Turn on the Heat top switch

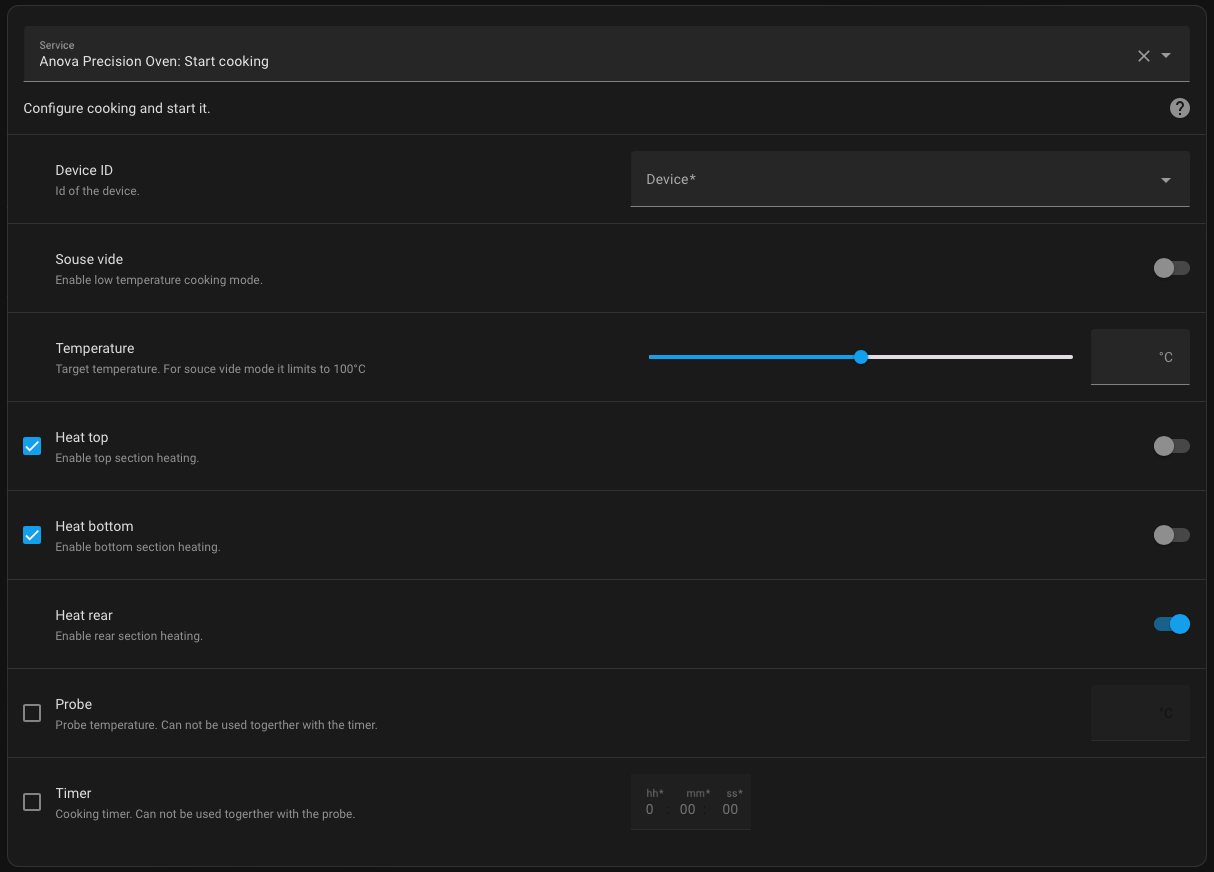(1171, 446)
